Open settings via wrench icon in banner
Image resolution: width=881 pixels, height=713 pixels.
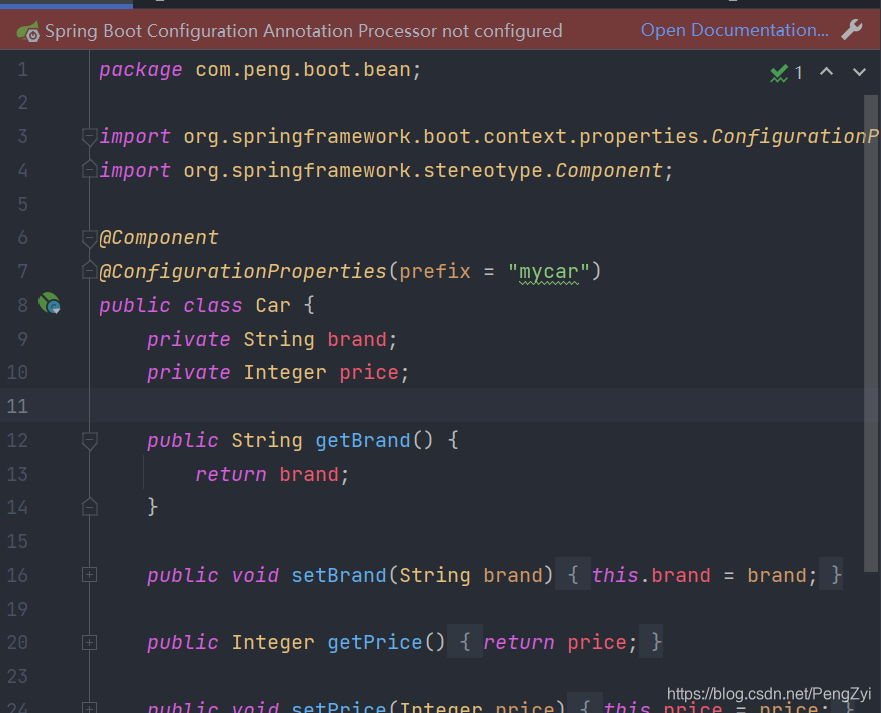tap(852, 30)
